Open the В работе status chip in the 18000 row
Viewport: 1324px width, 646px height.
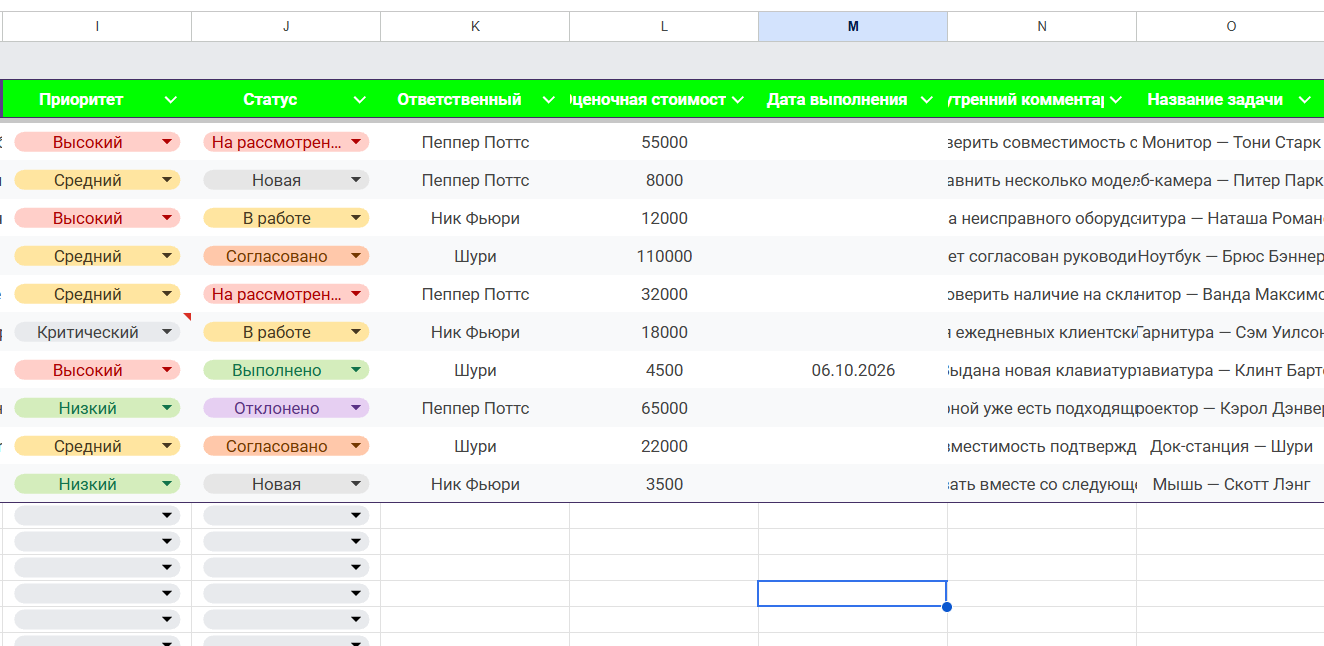(286, 333)
